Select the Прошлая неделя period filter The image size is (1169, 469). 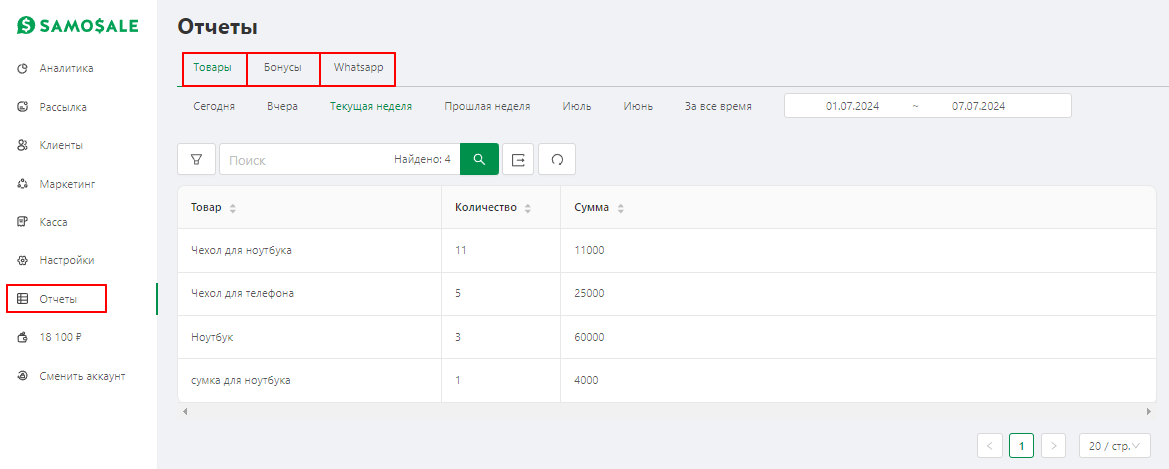pyautogui.click(x=488, y=106)
